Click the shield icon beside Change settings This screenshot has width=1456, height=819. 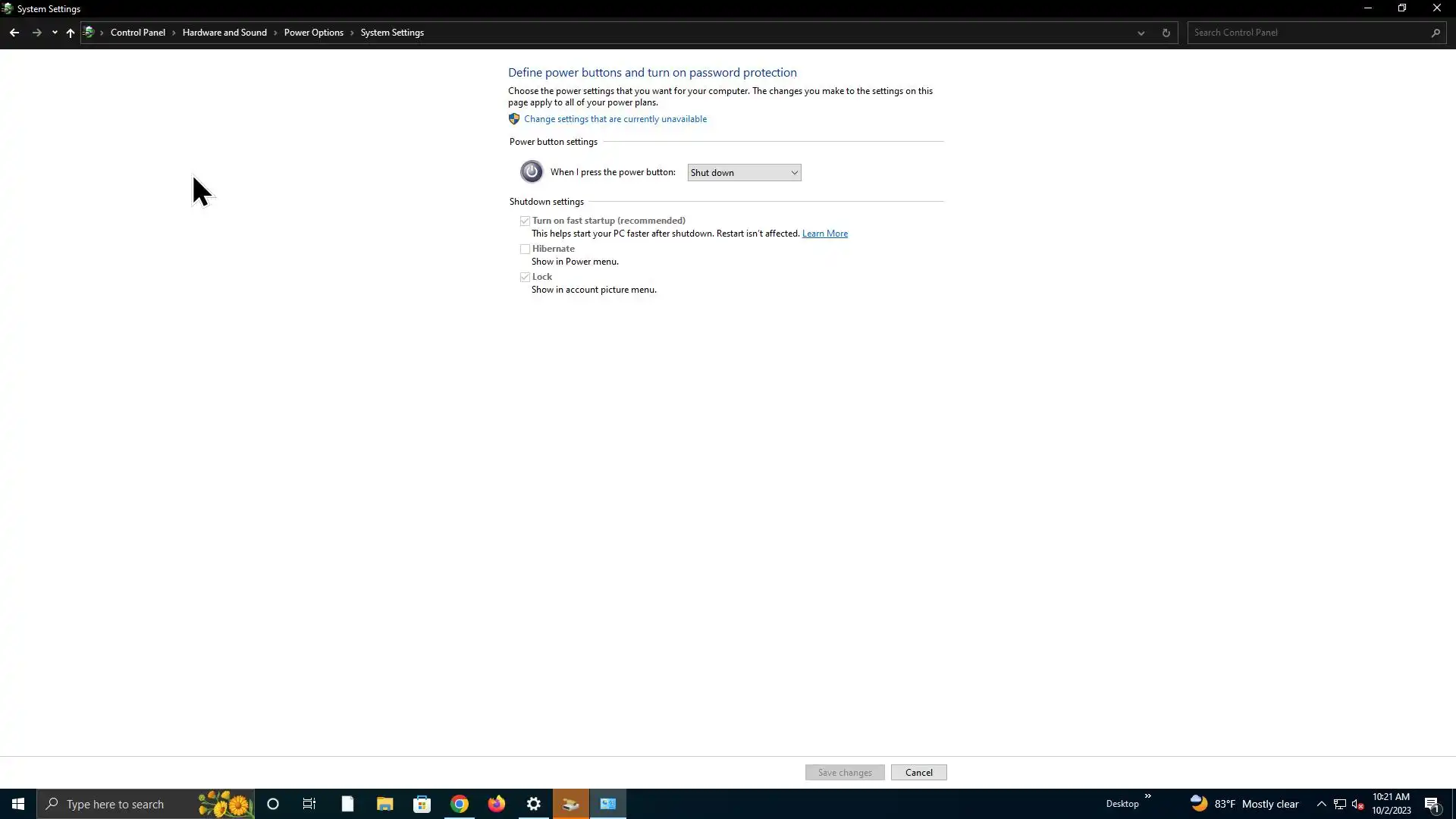[514, 119]
